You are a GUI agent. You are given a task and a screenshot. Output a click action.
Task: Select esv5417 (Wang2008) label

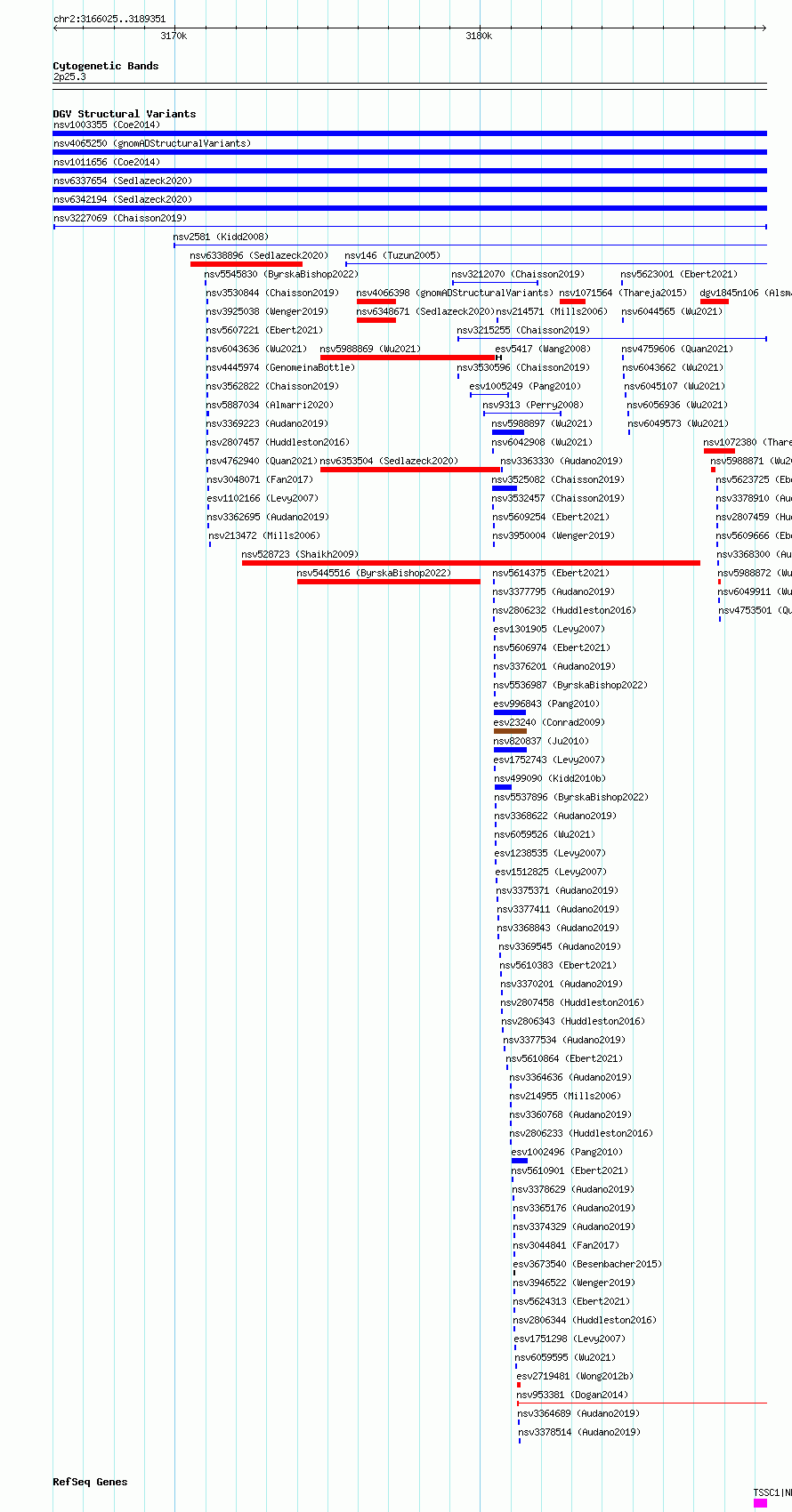tap(543, 349)
